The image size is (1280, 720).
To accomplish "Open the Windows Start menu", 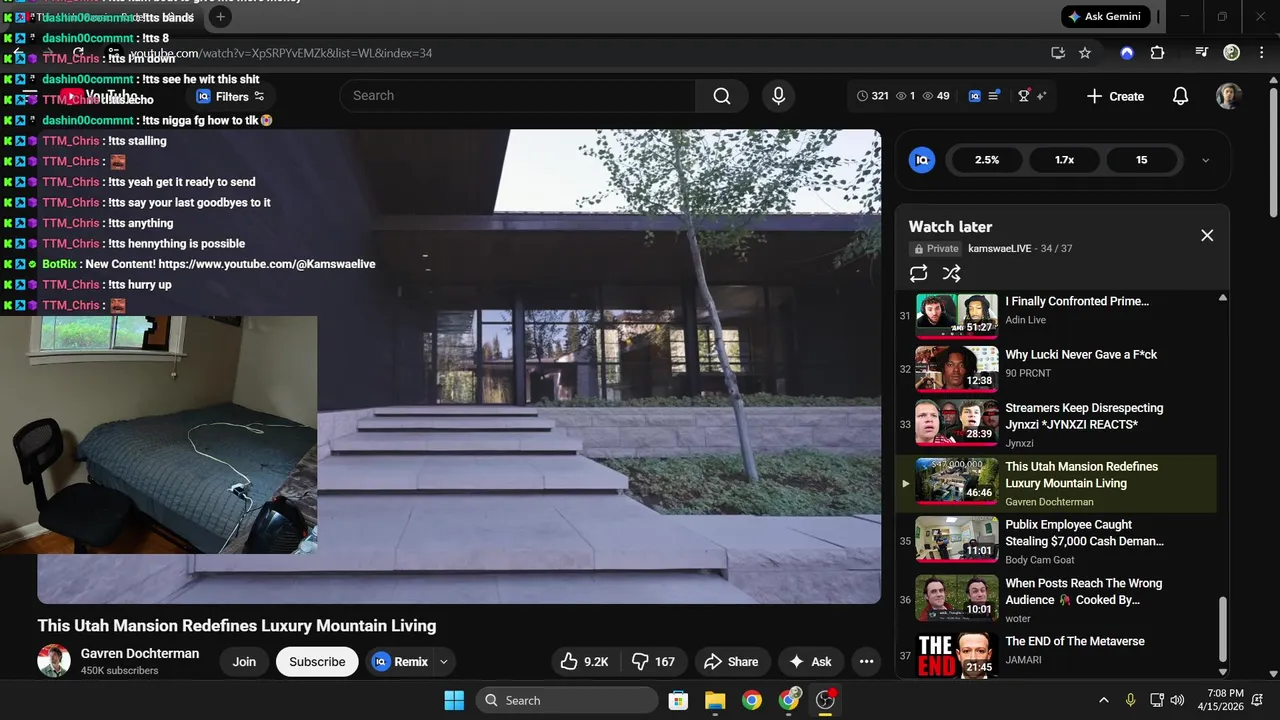I will (x=454, y=700).
